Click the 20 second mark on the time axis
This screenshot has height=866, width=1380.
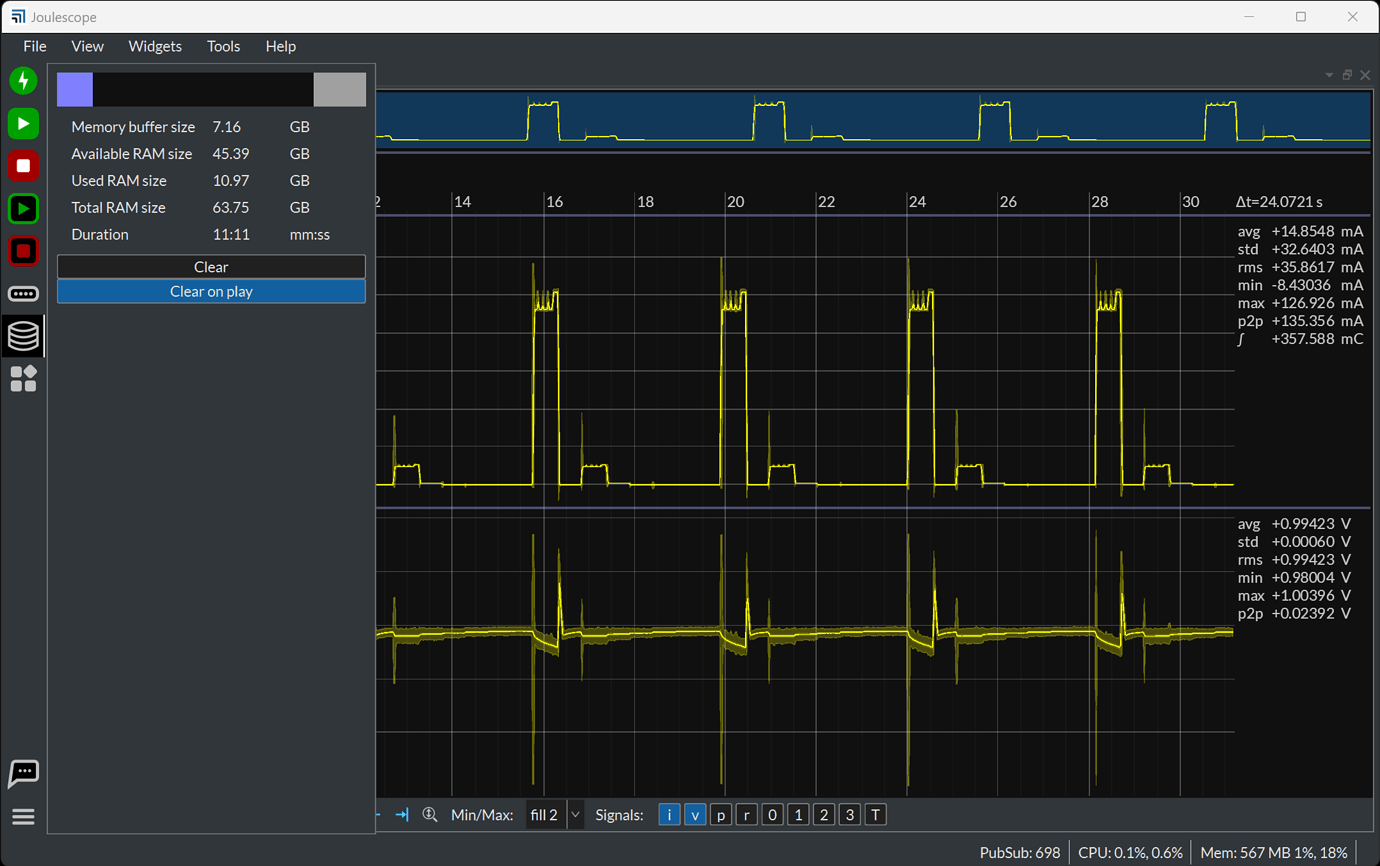coord(735,202)
